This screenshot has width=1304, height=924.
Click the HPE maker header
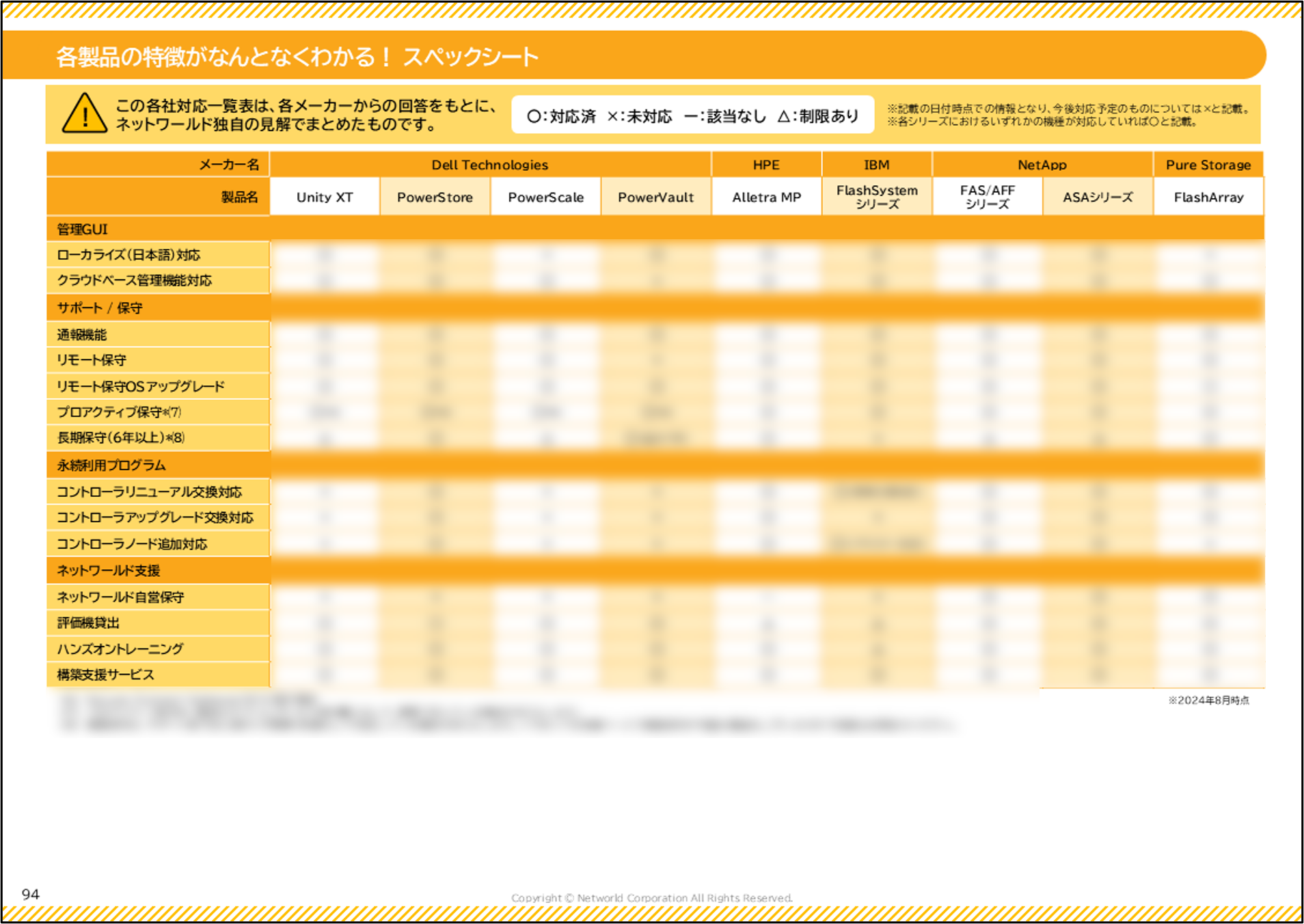pyautogui.click(x=766, y=165)
